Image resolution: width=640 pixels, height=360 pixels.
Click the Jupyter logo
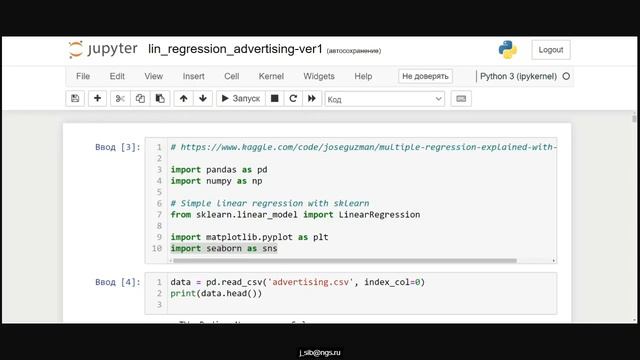point(103,49)
